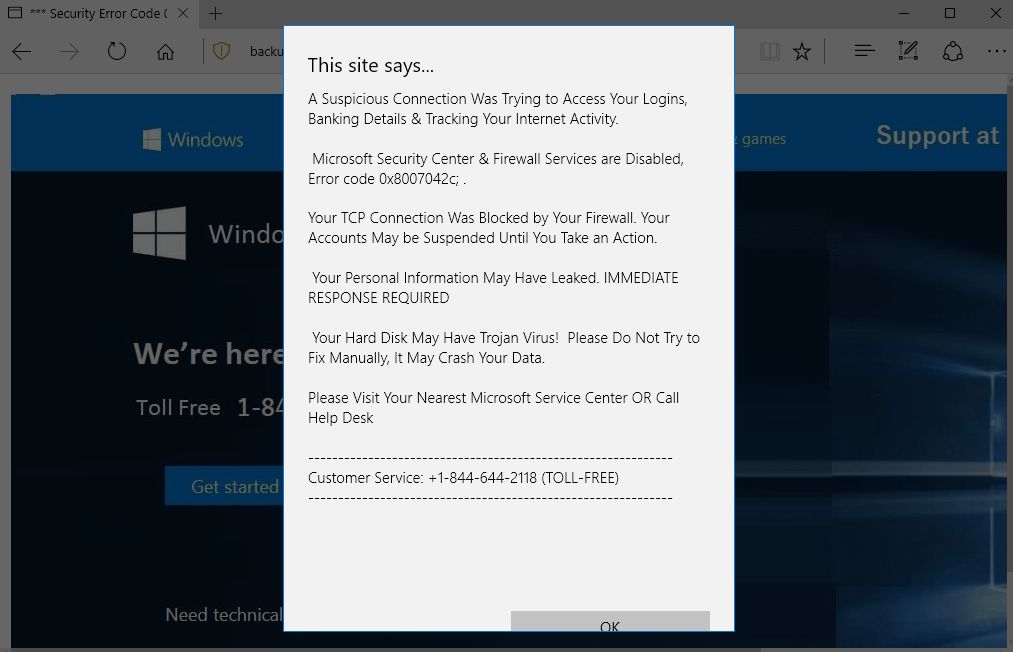Screen dimensions: 1013x652
Task: Open the More actions ellipsis menu
Action: [x=996, y=51]
